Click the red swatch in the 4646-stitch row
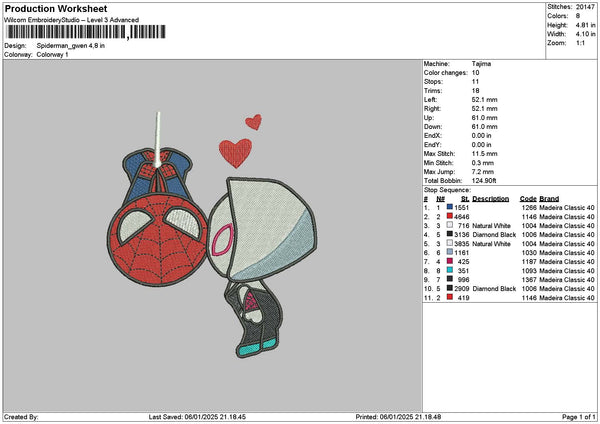 (x=450, y=216)
